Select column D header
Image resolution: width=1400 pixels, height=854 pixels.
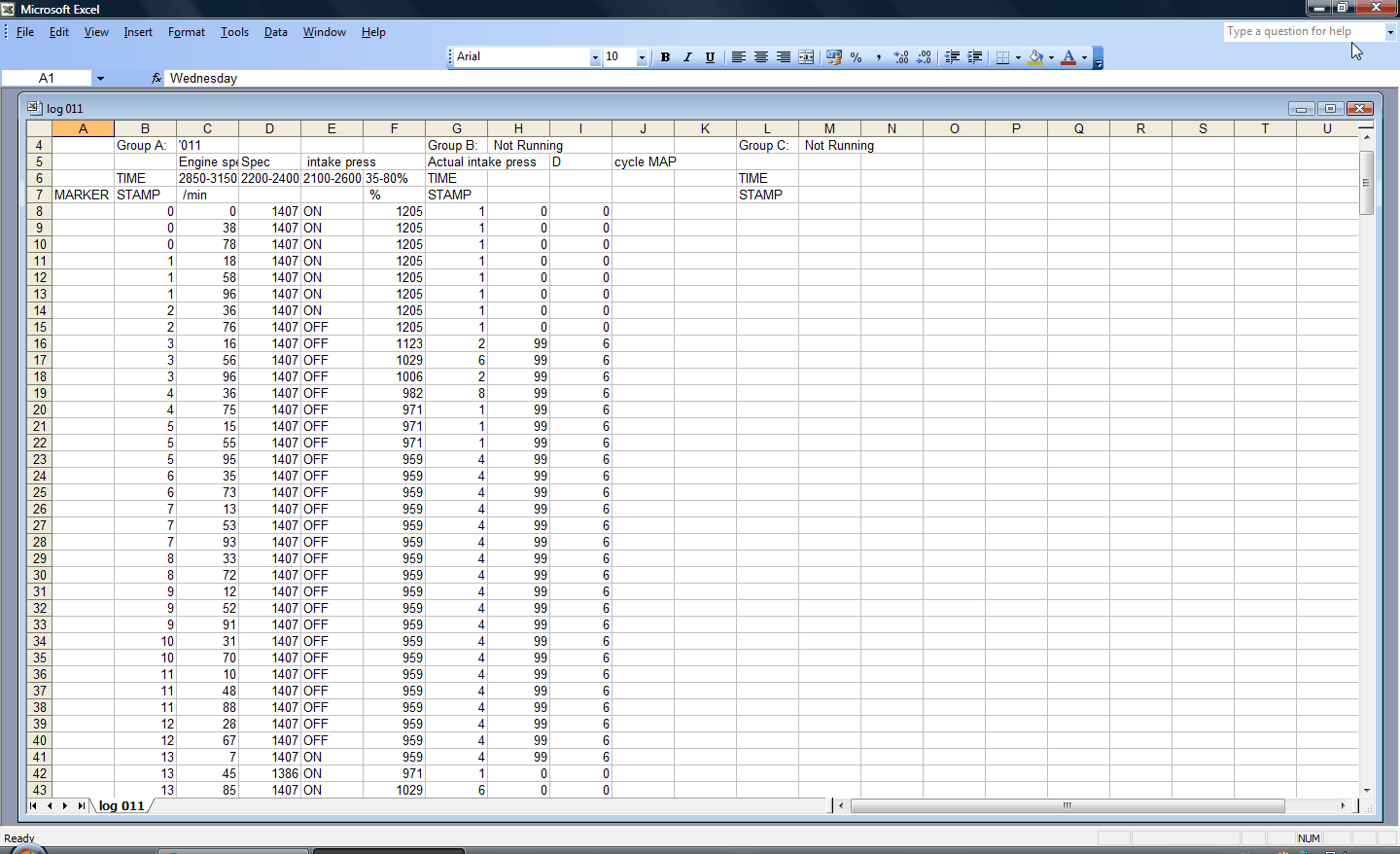269,128
